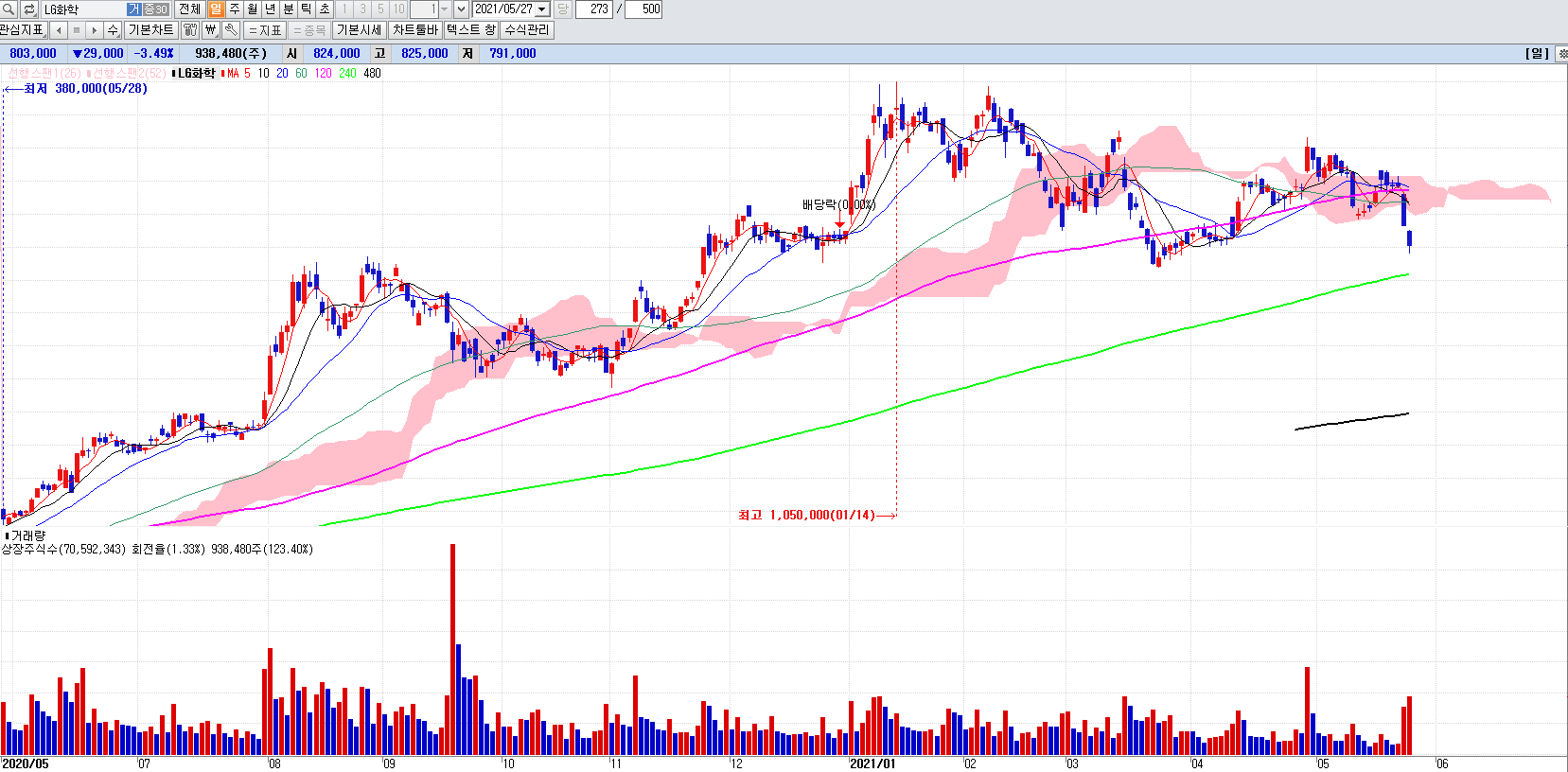
Task: Click the MA 240 legend value
Action: (x=347, y=73)
